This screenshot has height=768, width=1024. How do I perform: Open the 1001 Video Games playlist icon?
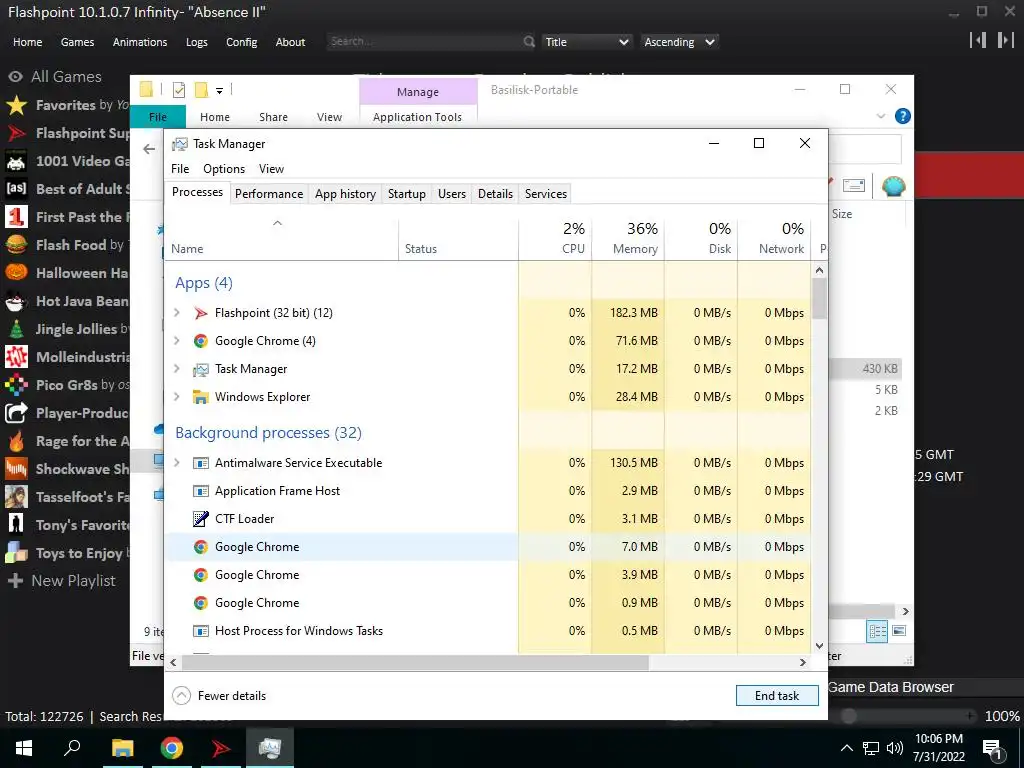[16, 161]
